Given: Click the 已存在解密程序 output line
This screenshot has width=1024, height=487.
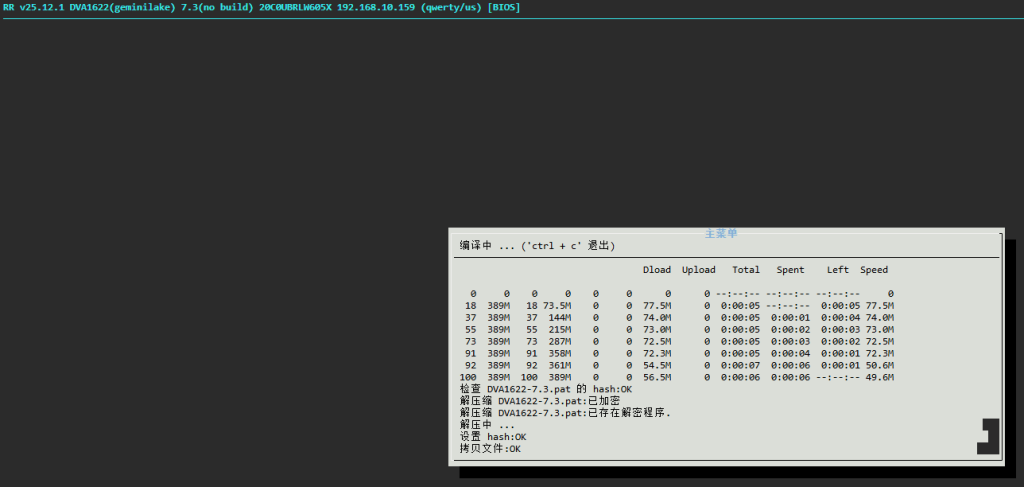Looking at the screenshot, I should click(565, 413).
